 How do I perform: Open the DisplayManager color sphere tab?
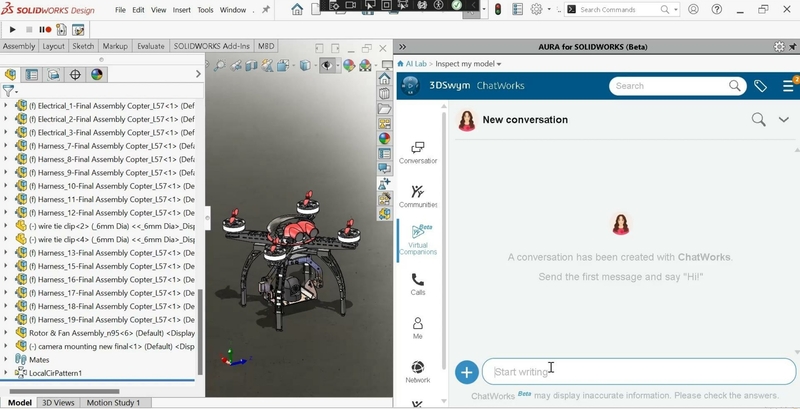click(97, 74)
